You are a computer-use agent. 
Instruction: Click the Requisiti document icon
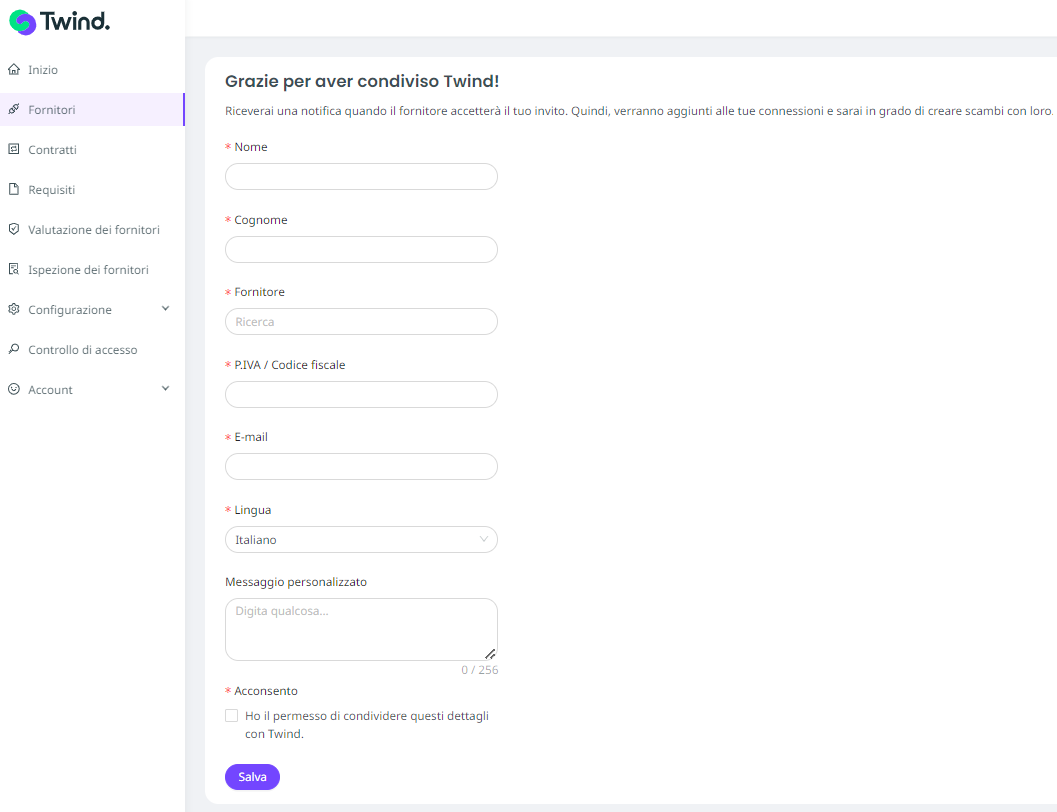pos(13,189)
